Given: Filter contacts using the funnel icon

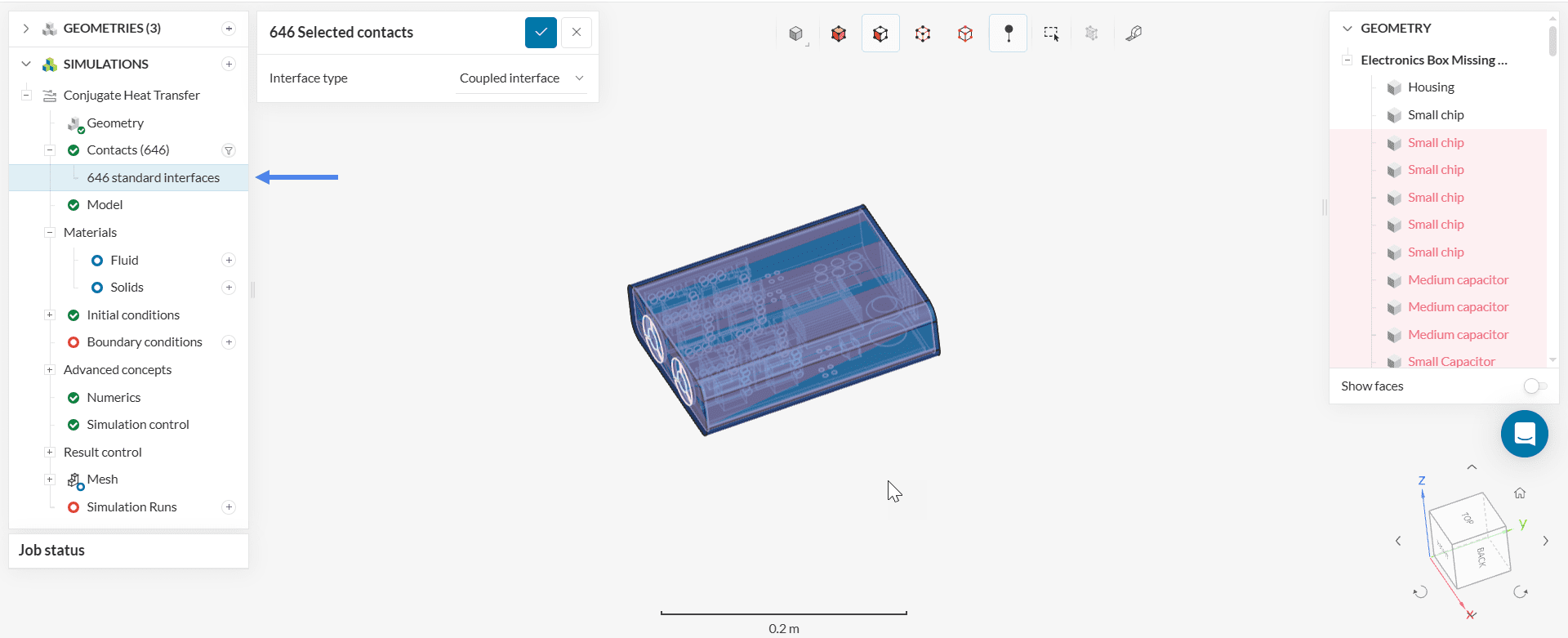Looking at the screenshot, I should point(229,150).
